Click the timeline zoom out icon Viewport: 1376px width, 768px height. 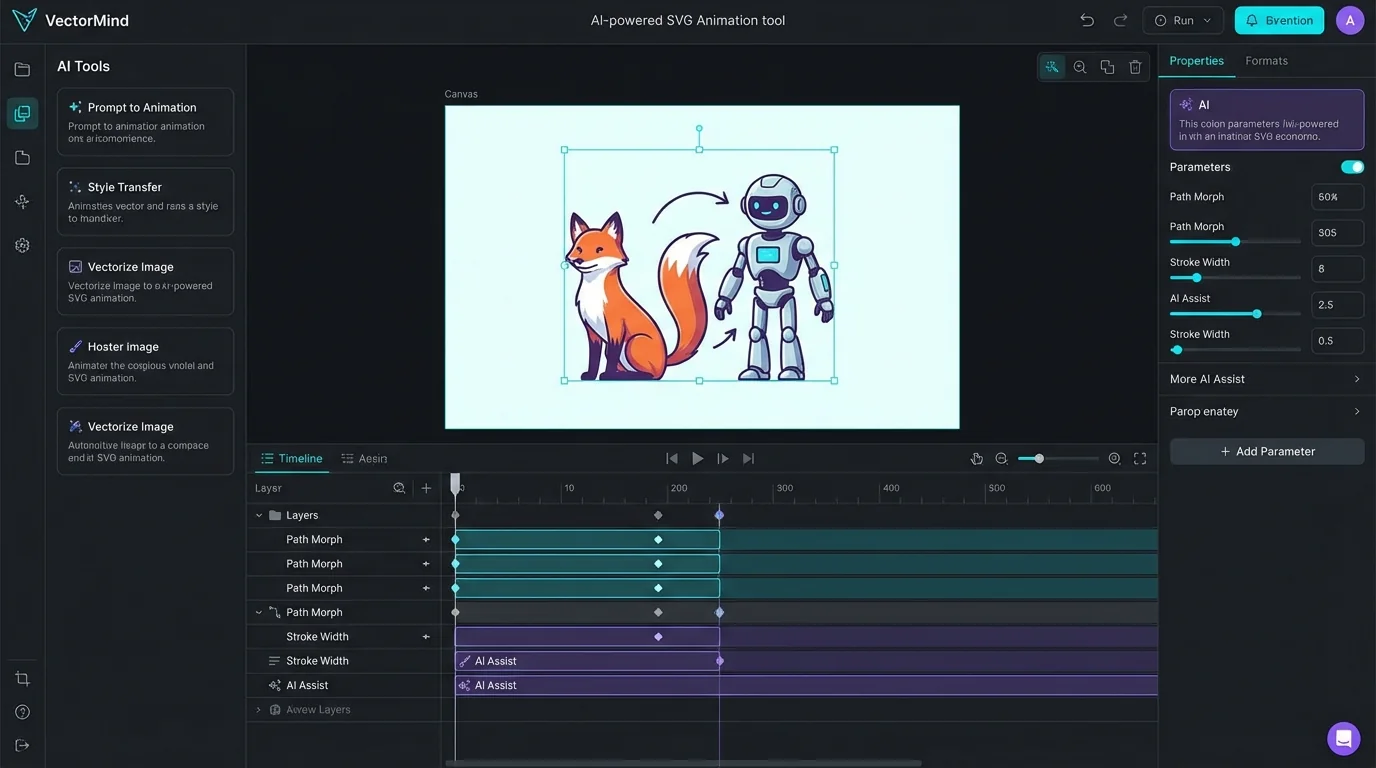pos(1001,458)
